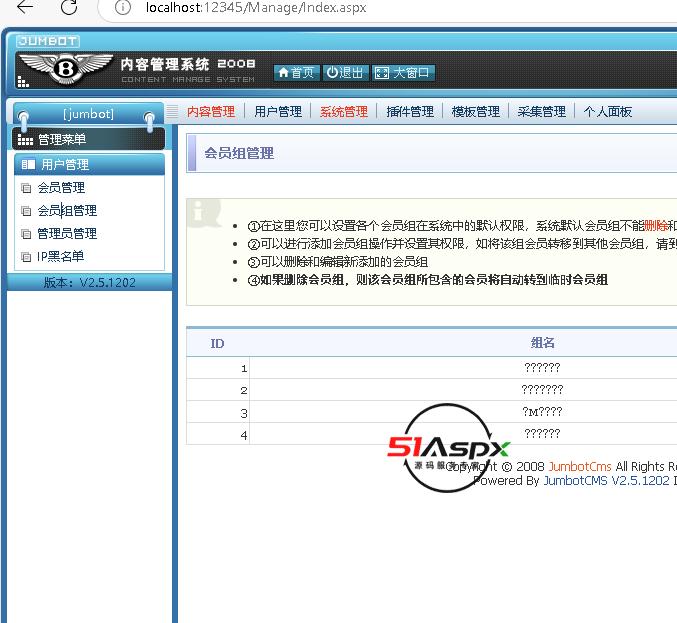Click the 管理菜单 header
This screenshot has width=677, height=623.
click(89, 139)
